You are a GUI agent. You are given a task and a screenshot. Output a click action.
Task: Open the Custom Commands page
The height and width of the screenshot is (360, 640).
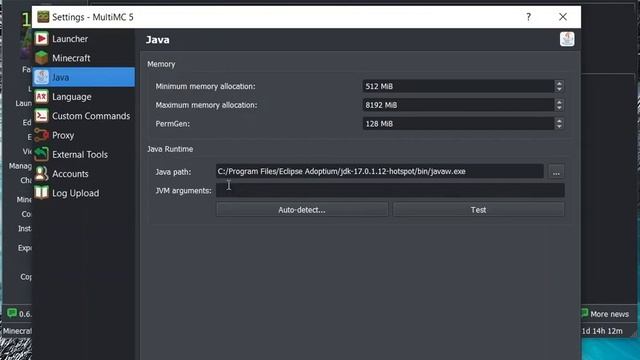click(x=84, y=116)
